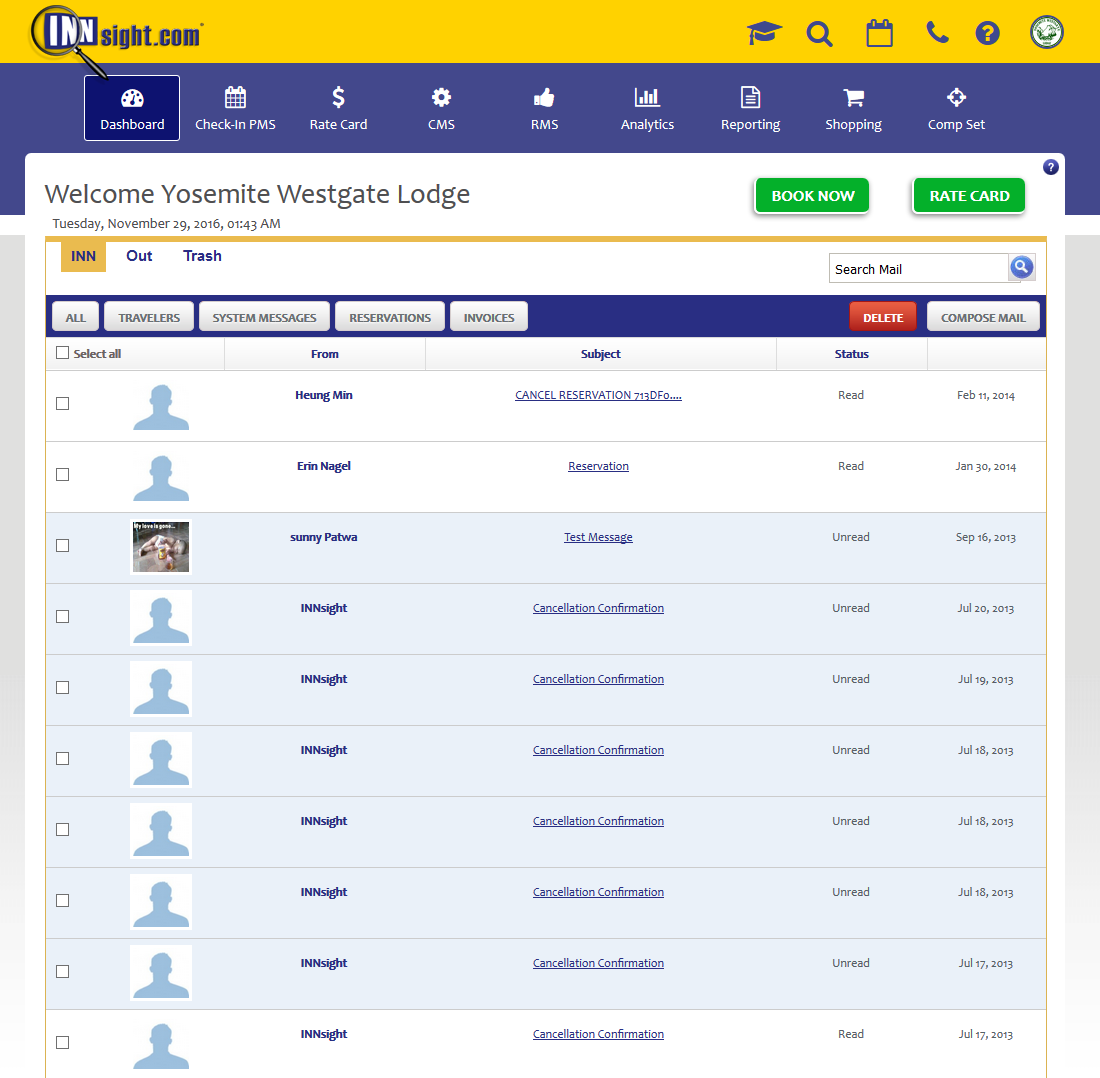Click into the Search Mail field
Screen dimensions: 1100x1078
(x=918, y=269)
